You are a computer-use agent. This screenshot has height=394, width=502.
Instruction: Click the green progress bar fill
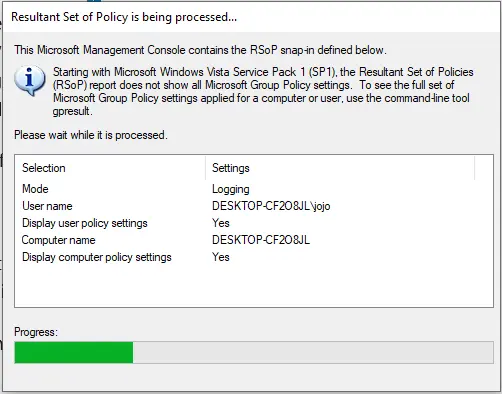coord(74,352)
